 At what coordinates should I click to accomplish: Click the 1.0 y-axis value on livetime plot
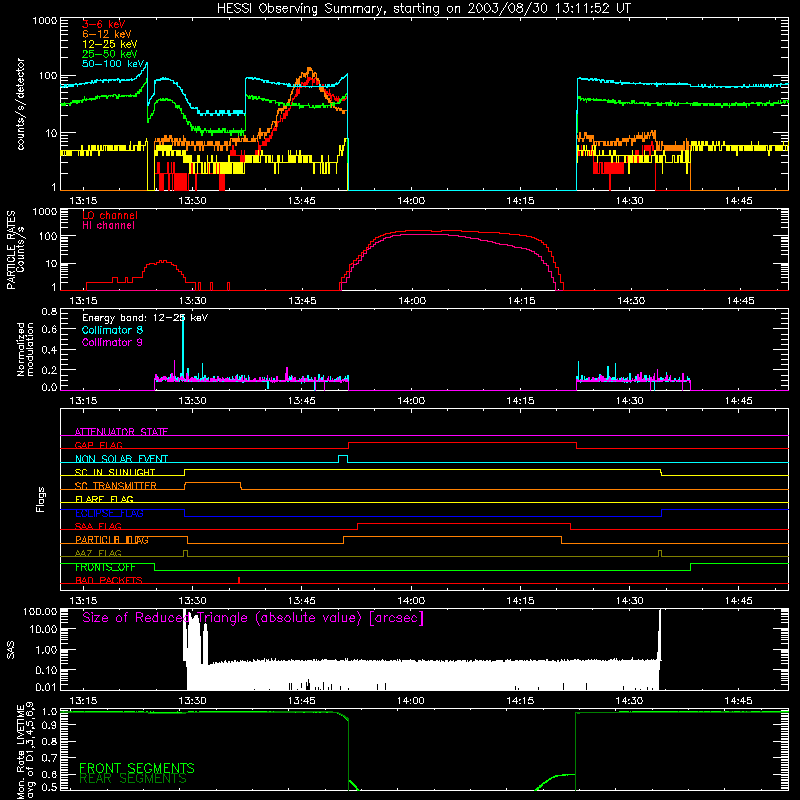click(x=49, y=711)
